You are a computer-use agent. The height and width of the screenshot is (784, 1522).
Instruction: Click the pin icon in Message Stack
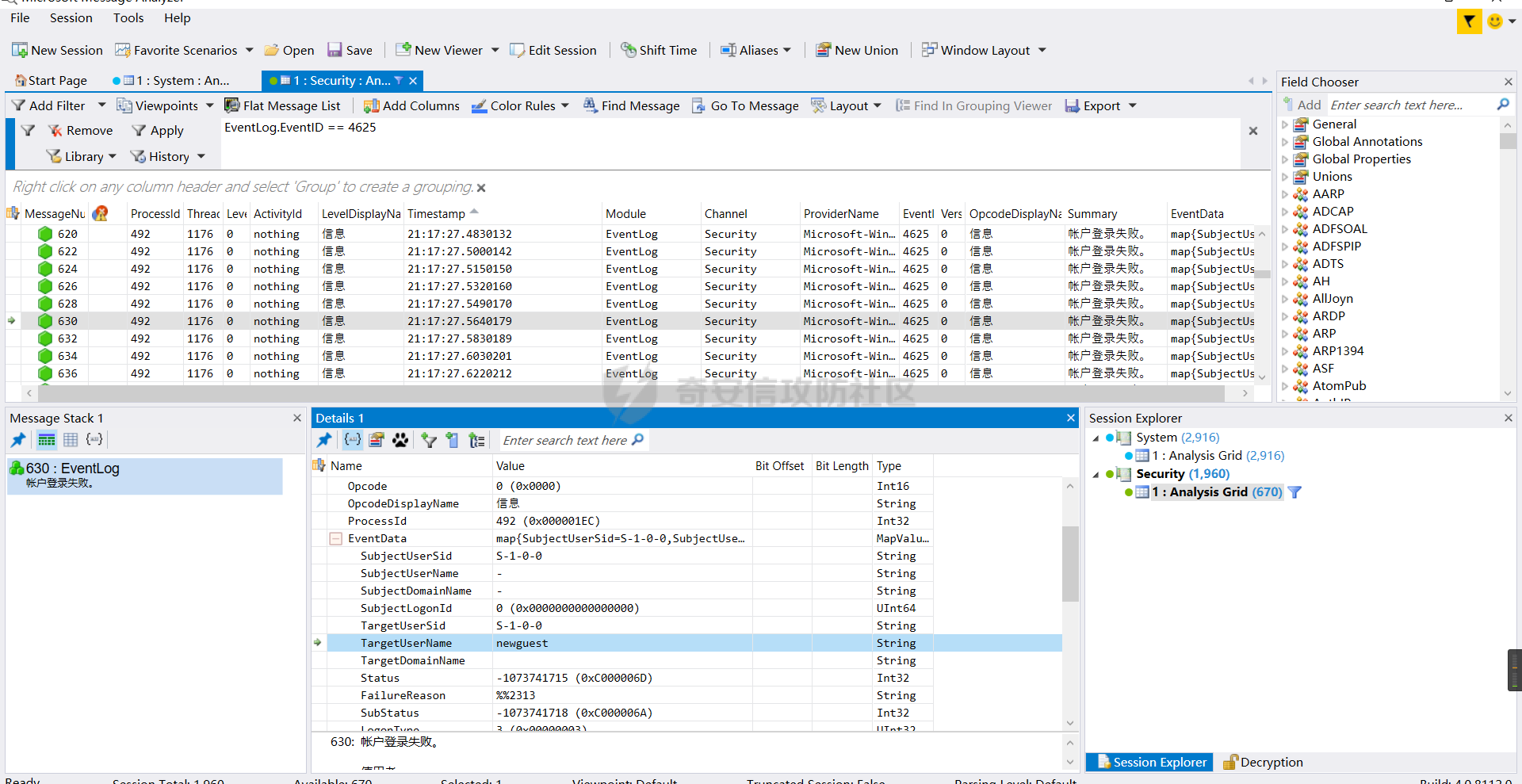pos(18,439)
